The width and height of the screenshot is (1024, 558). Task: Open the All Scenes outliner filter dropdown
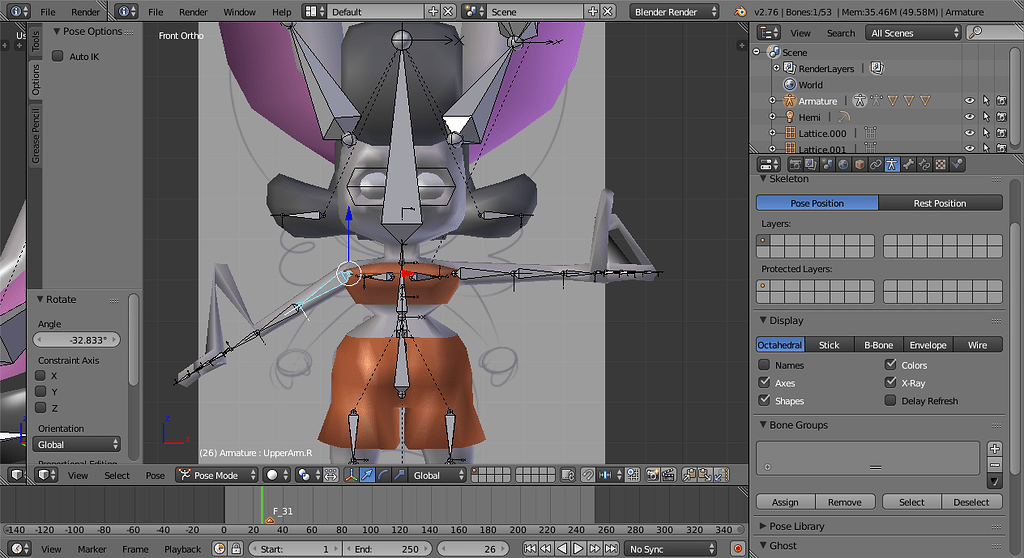914,33
